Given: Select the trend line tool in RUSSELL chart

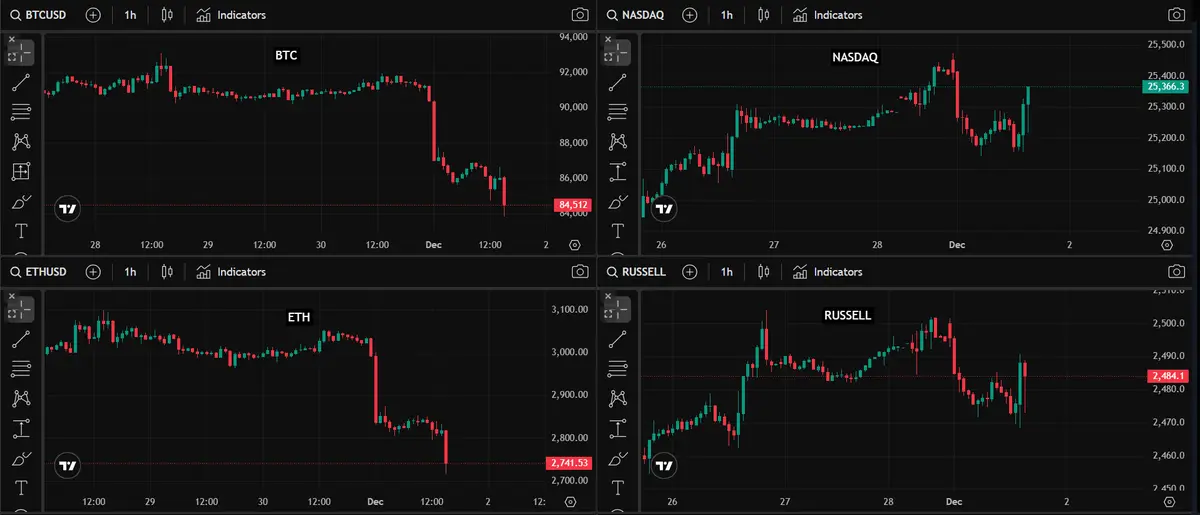Looking at the screenshot, I should (618, 340).
